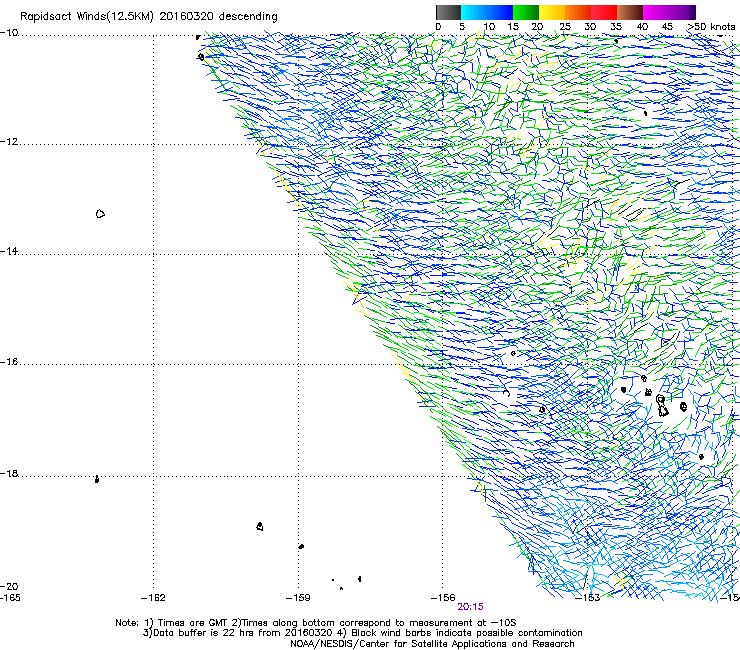Pick the blue 10-15 knots legend segment
This screenshot has height=650, width=740.
point(500,12)
